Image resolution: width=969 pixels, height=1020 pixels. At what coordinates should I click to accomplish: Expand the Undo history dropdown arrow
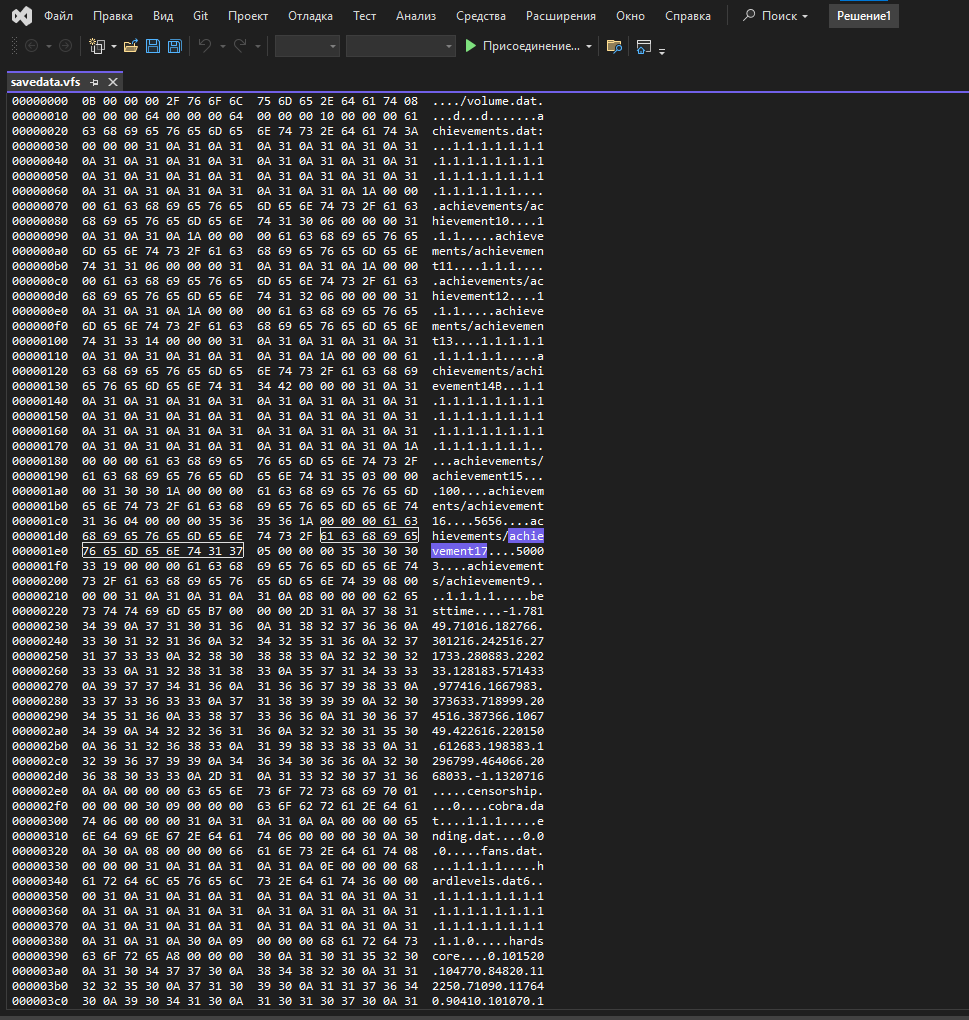pyautogui.click(x=222, y=47)
